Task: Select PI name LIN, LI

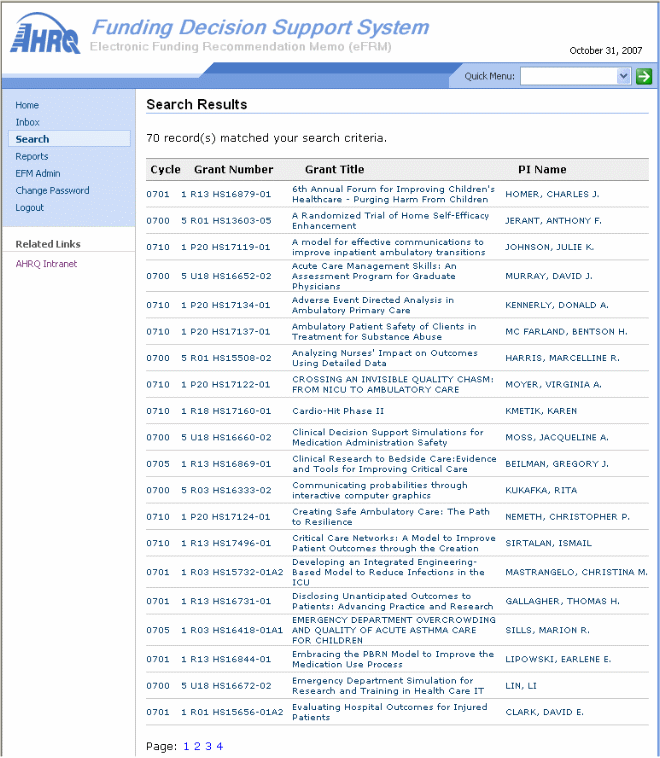Action: [521, 686]
